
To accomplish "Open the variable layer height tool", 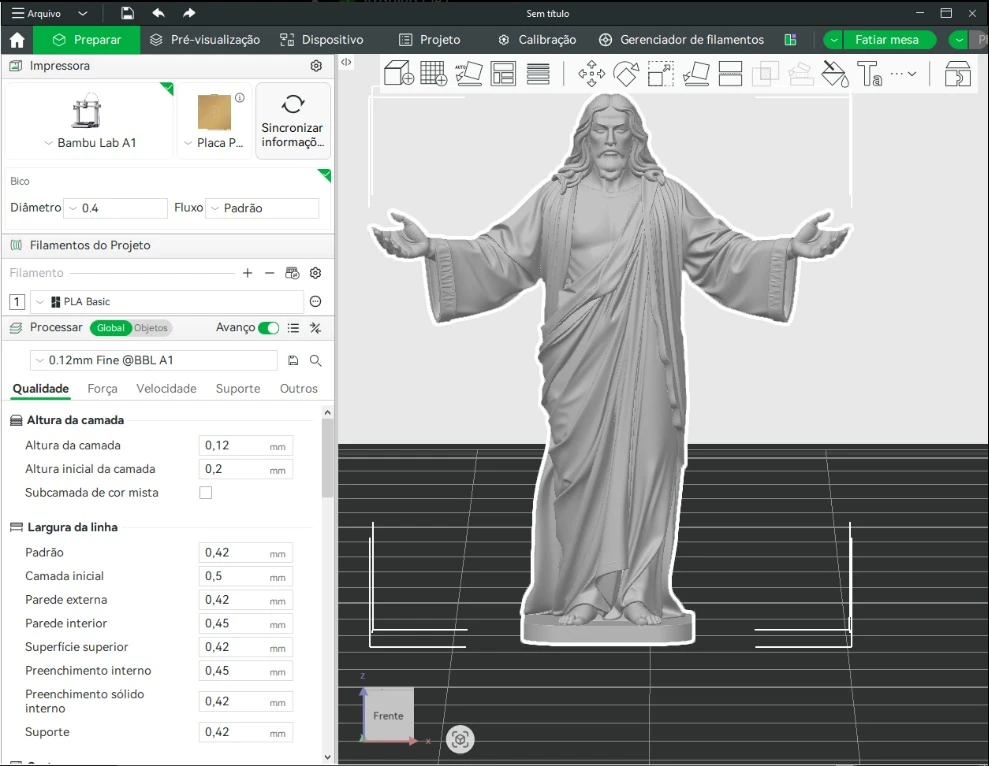I will [538, 73].
